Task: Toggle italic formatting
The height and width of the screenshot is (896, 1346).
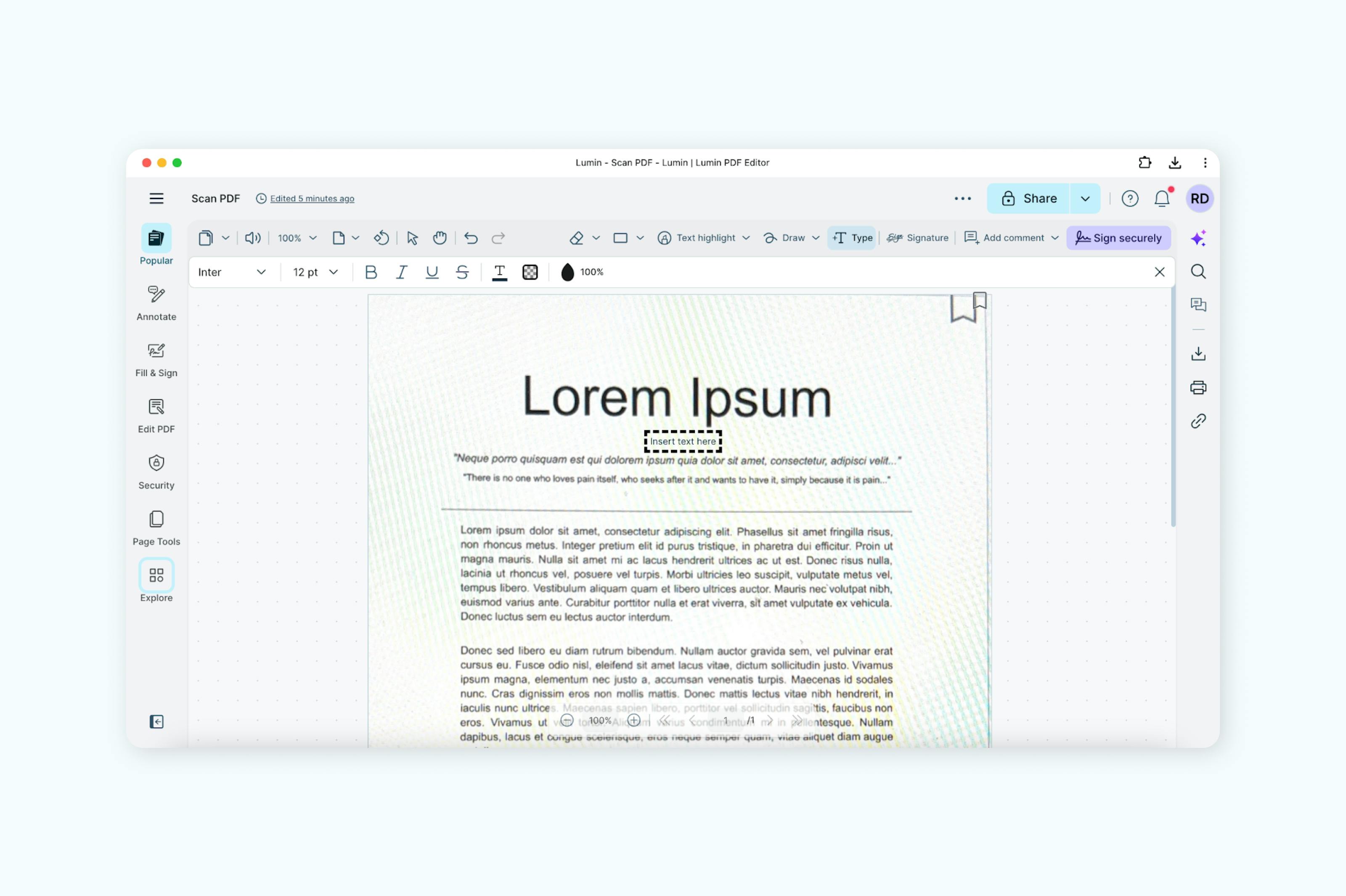Action: point(401,272)
